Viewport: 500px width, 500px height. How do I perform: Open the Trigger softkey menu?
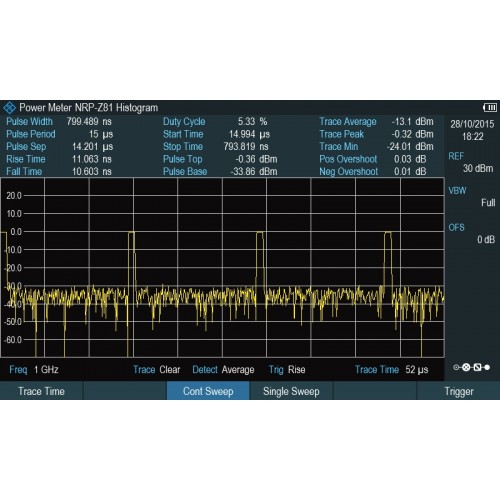coord(459,391)
